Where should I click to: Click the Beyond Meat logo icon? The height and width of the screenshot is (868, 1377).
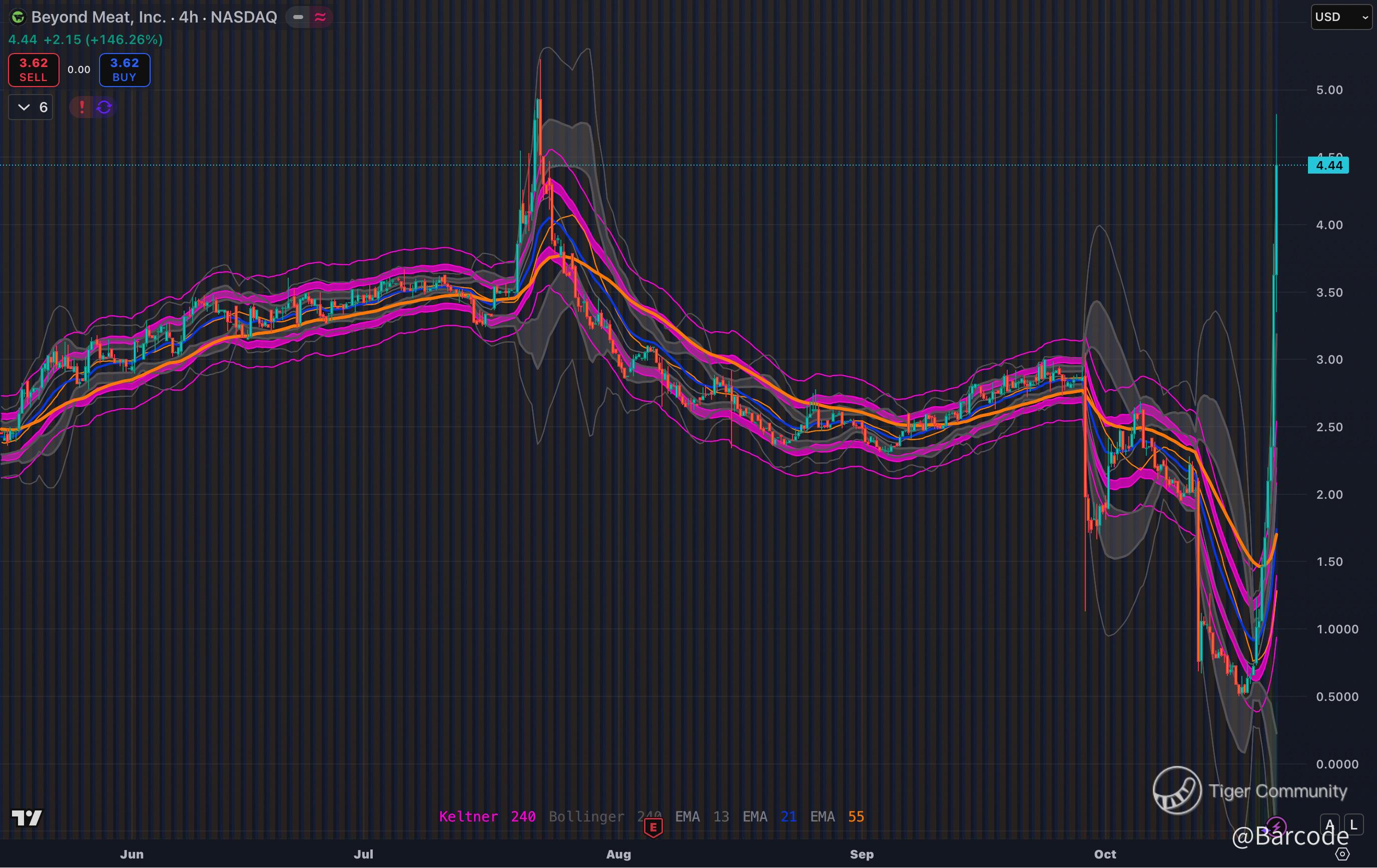[18, 17]
